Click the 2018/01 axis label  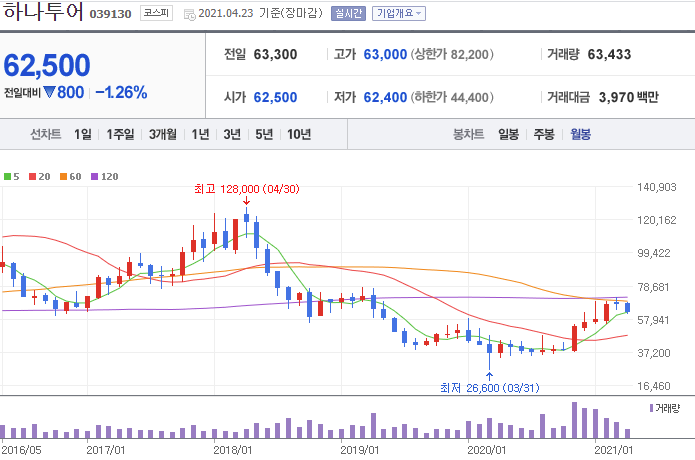tap(233, 450)
